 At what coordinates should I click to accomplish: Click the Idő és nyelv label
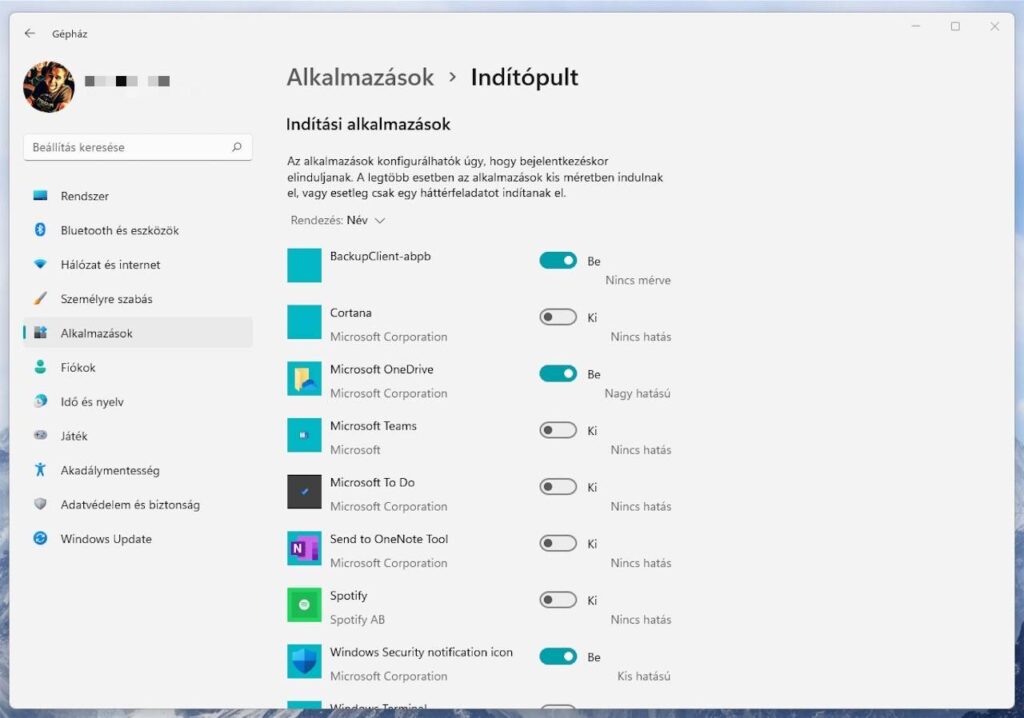(92, 402)
